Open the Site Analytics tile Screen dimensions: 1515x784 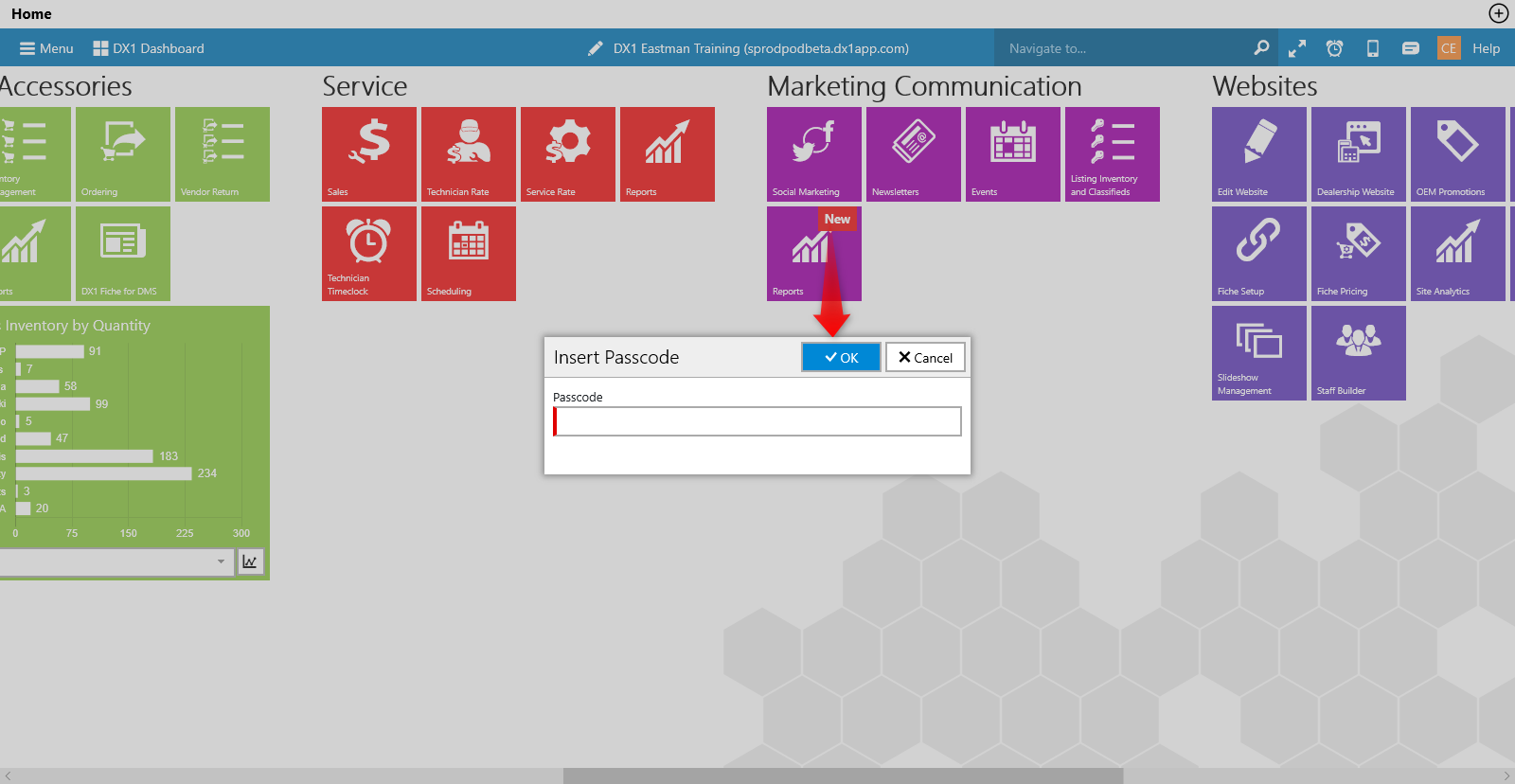(1458, 254)
